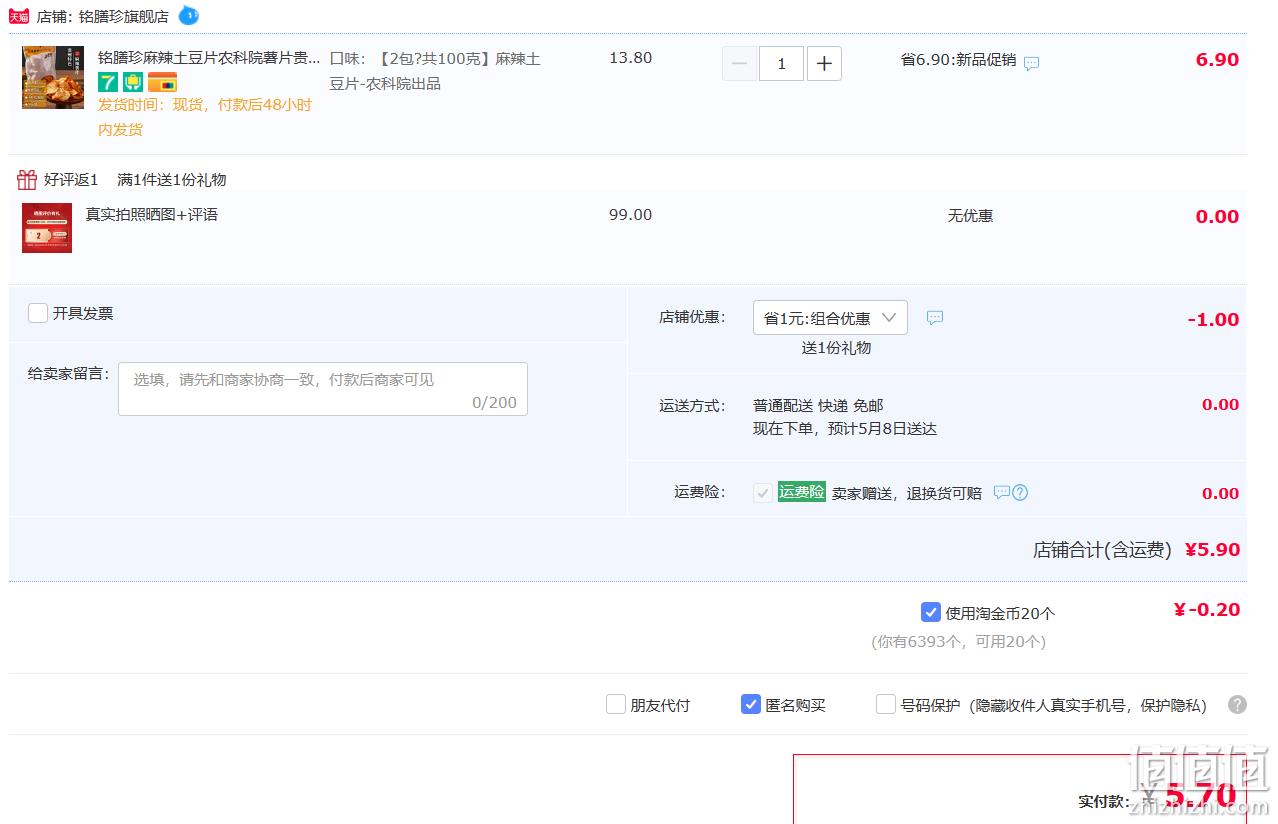
Task: Open shop link 铭膳珍旗舰店
Action: pos(124,17)
